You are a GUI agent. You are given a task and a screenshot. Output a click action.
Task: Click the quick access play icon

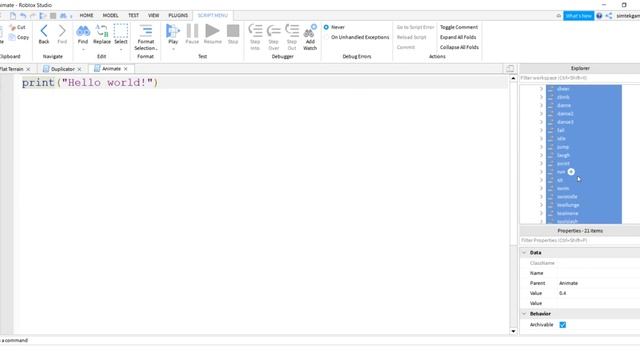pos(43,16)
